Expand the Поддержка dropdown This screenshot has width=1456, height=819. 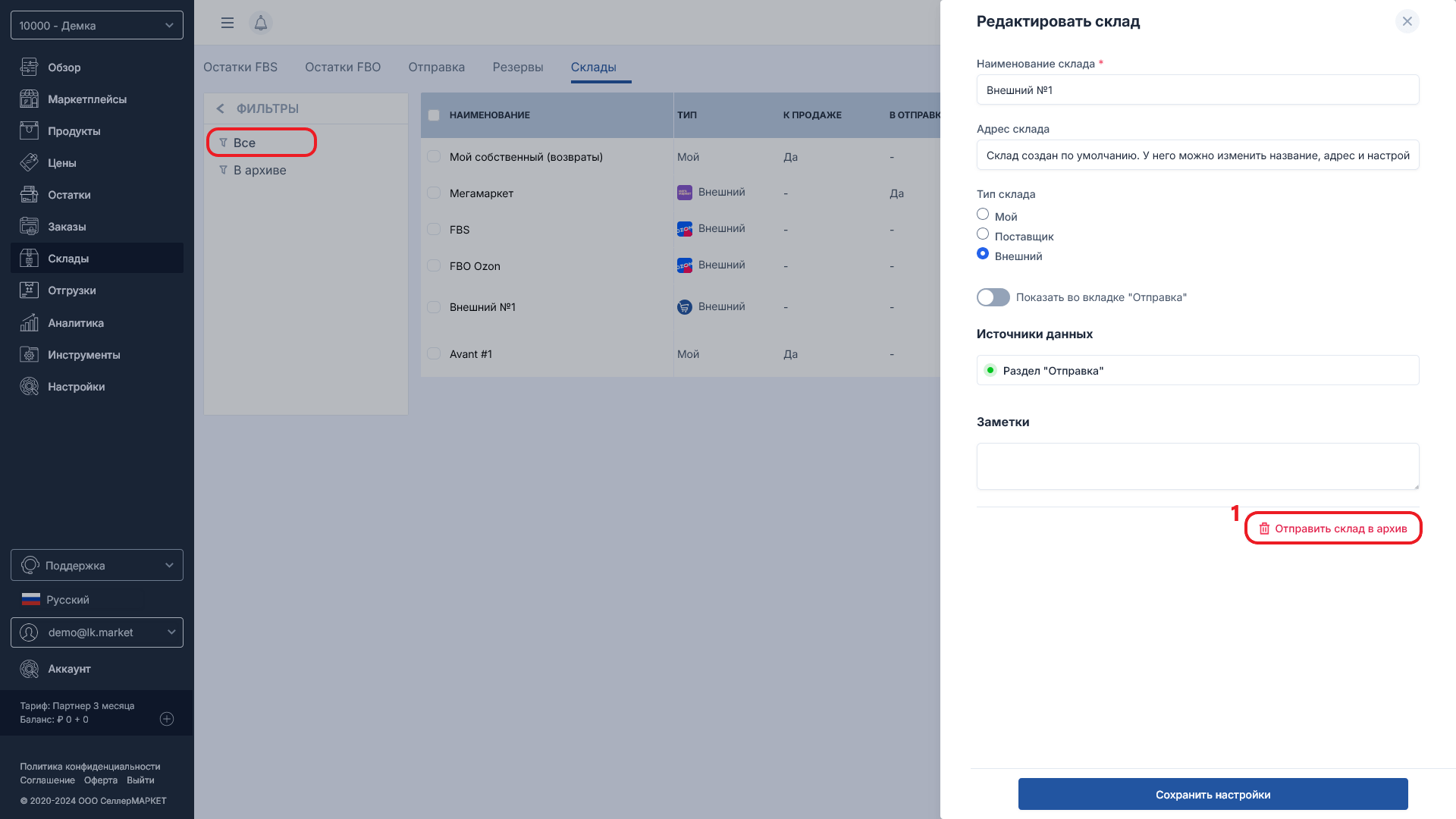point(97,565)
